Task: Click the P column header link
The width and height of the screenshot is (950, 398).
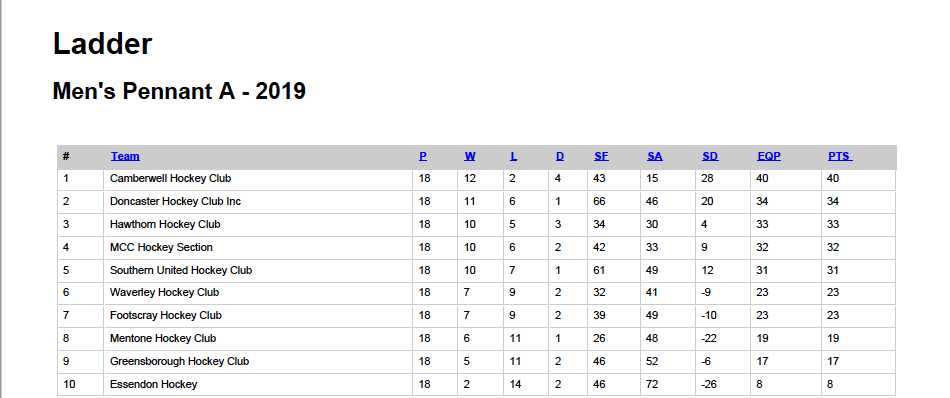Action: tap(423, 156)
